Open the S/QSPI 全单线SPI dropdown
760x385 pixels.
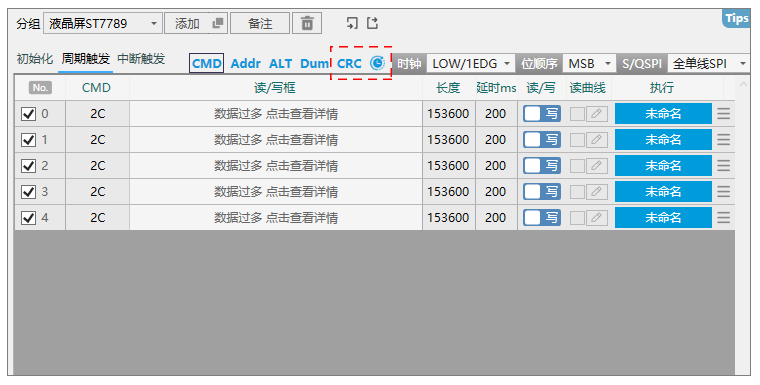pos(709,64)
